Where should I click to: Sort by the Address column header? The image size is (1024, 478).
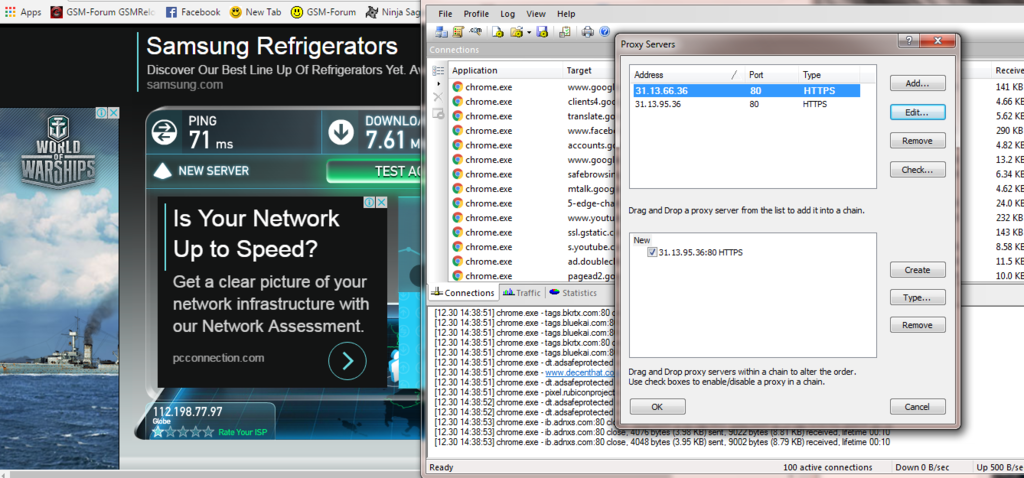pos(688,75)
